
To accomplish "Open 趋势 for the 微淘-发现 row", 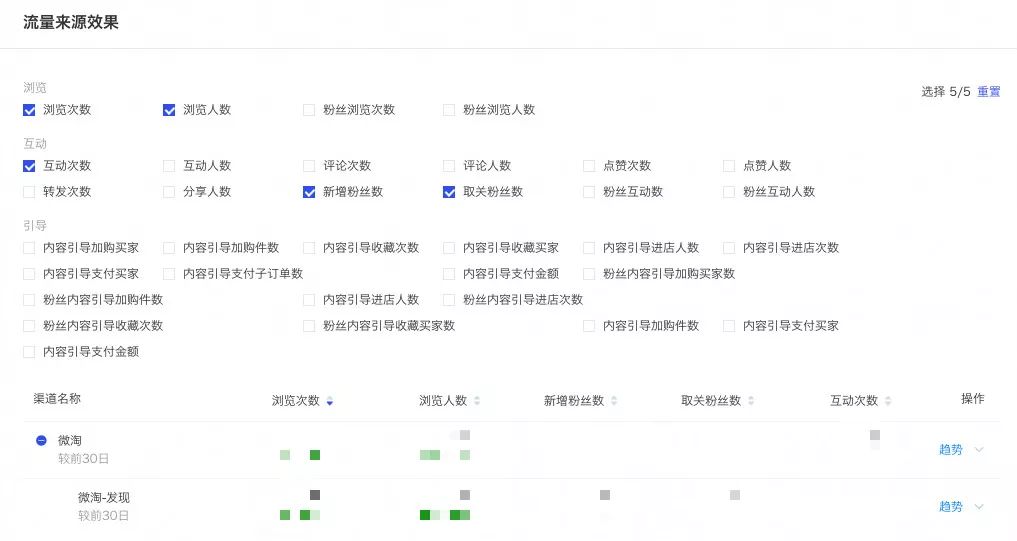I will click(x=951, y=507).
